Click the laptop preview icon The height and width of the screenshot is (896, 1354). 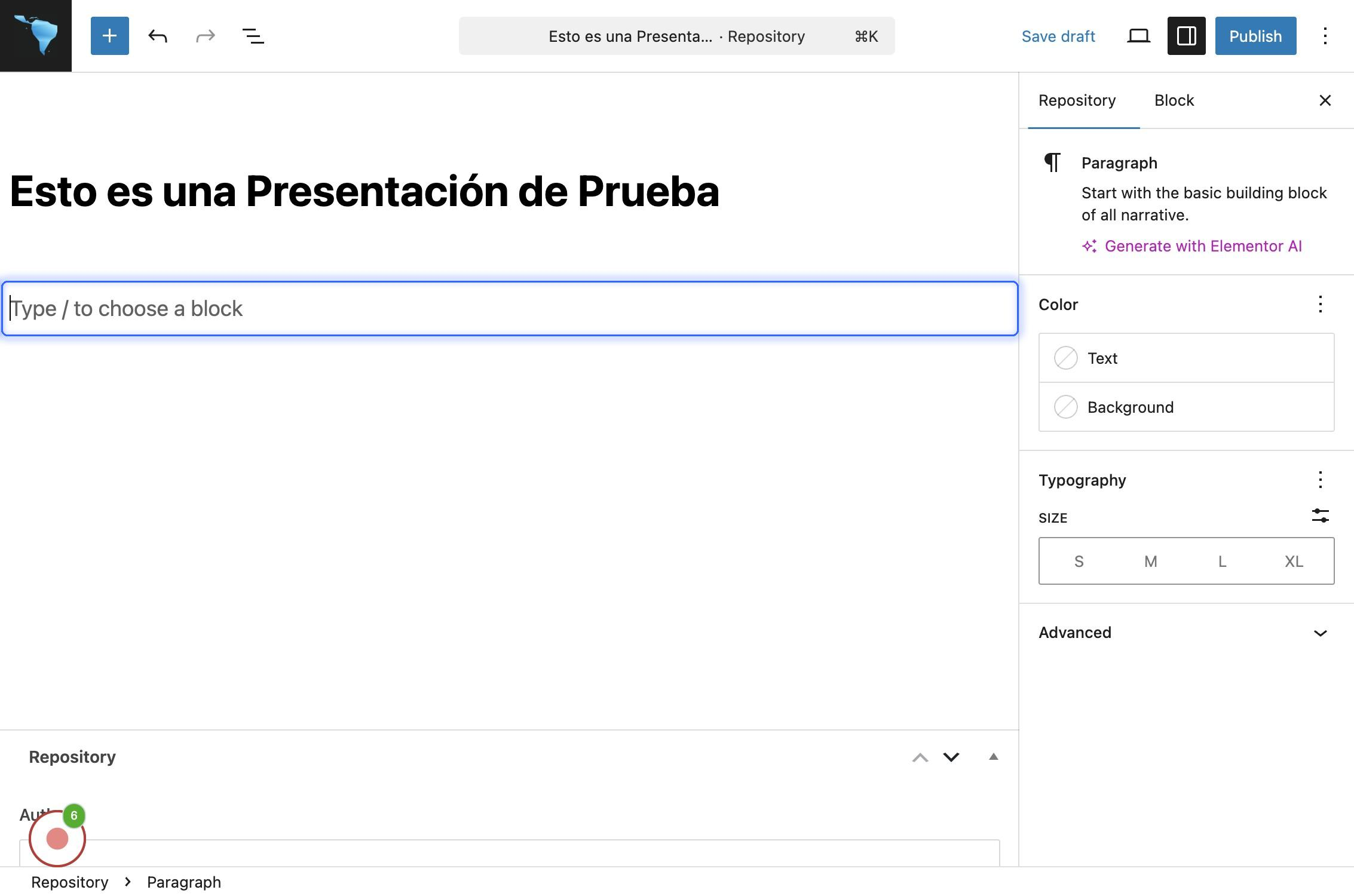point(1138,36)
